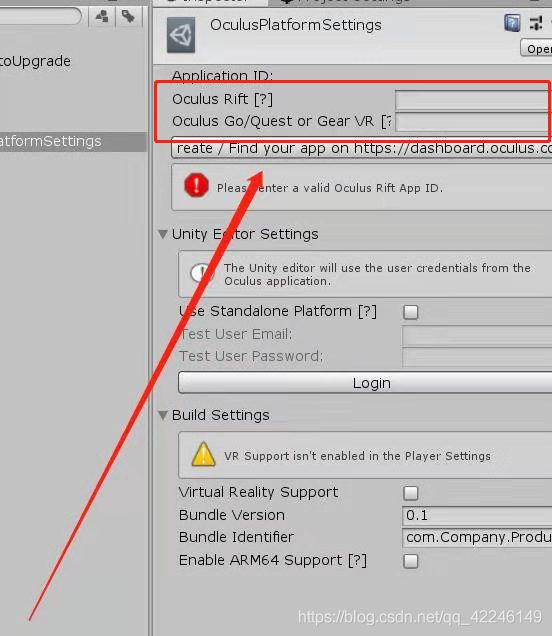Click the Bundle Identifier field
552x636 pixels.
pyautogui.click(x=477, y=537)
